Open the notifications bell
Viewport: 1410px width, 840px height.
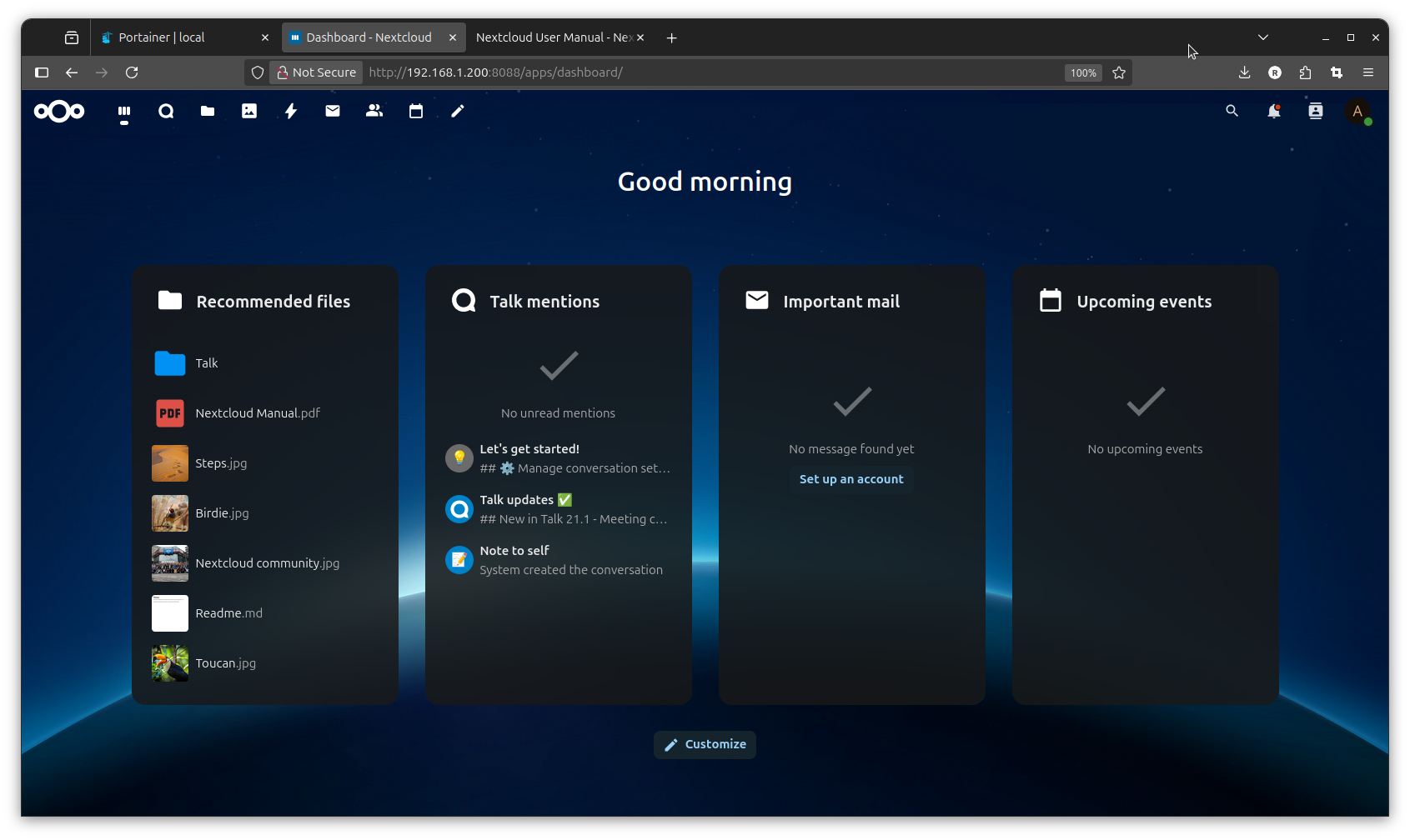point(1274,111)
